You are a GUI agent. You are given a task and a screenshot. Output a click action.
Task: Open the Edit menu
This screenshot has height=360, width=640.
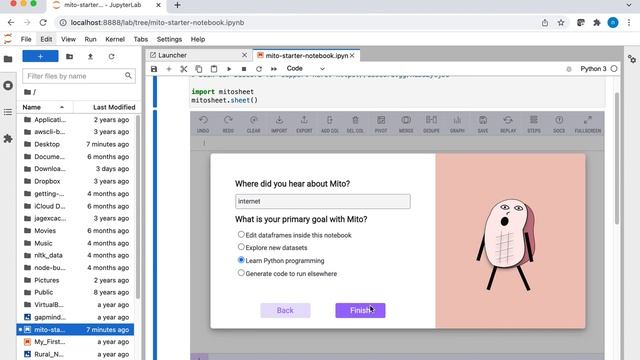[46, 39]
